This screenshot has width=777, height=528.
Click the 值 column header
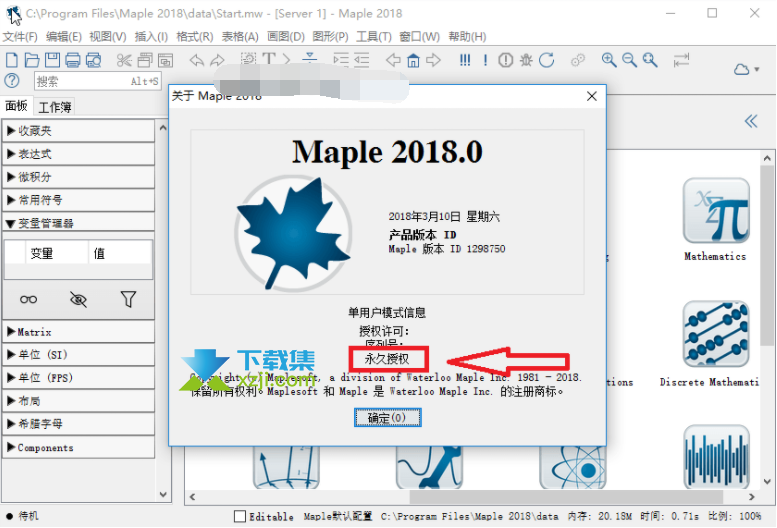[x=120, y=253]
